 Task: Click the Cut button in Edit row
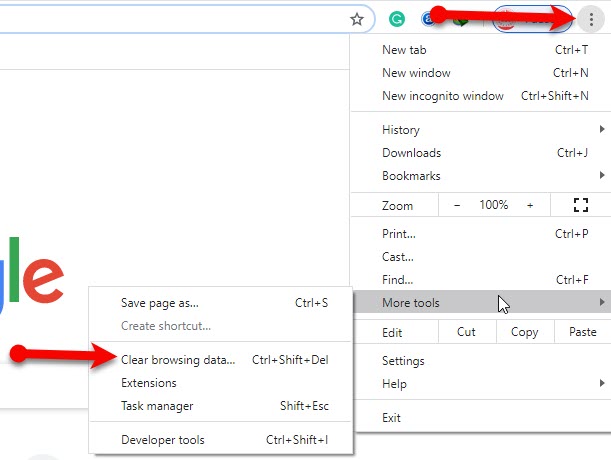coord(466,332)
